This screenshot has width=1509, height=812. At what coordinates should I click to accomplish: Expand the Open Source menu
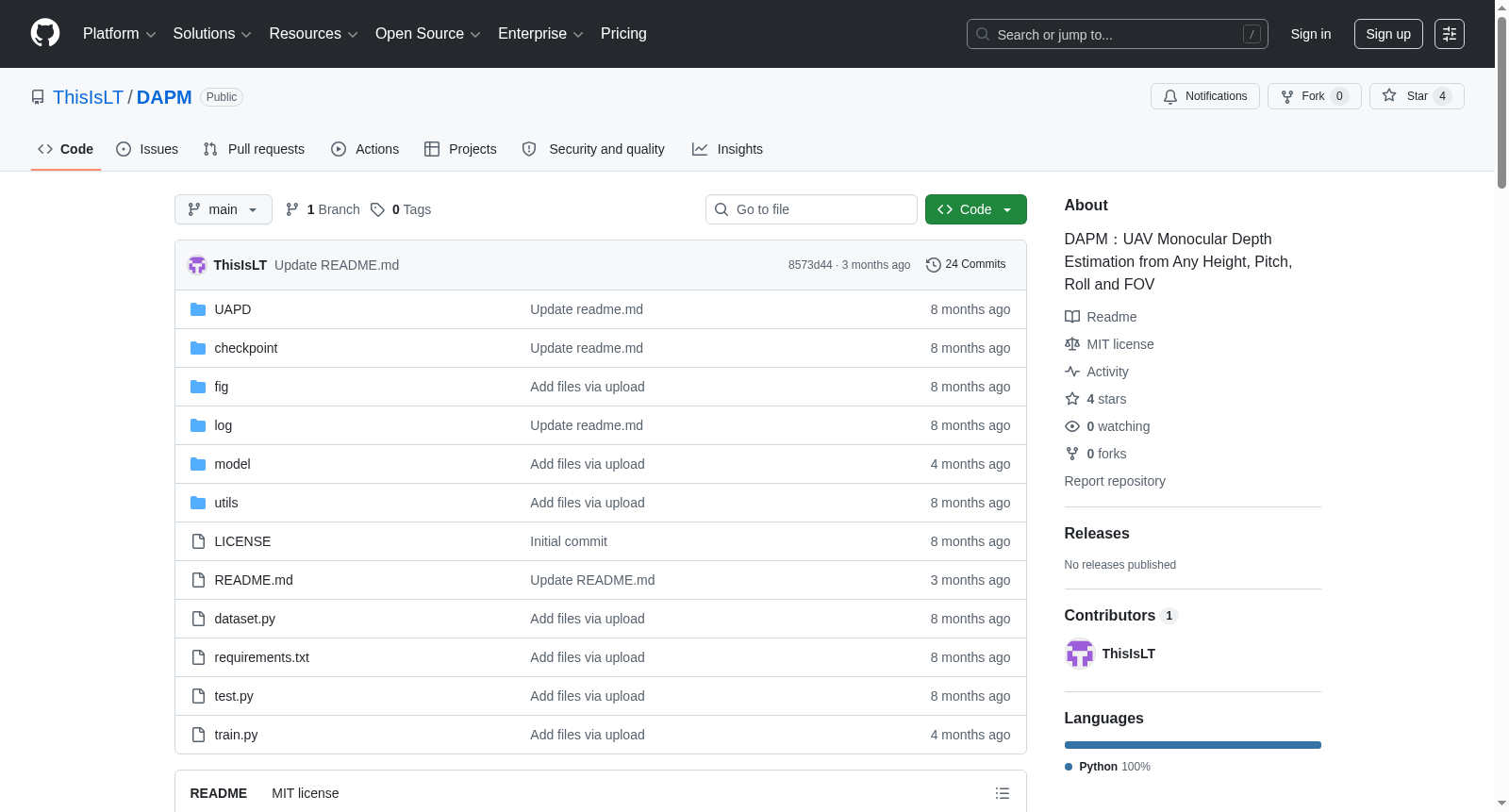pyautogui.click(x=428, y=34)
